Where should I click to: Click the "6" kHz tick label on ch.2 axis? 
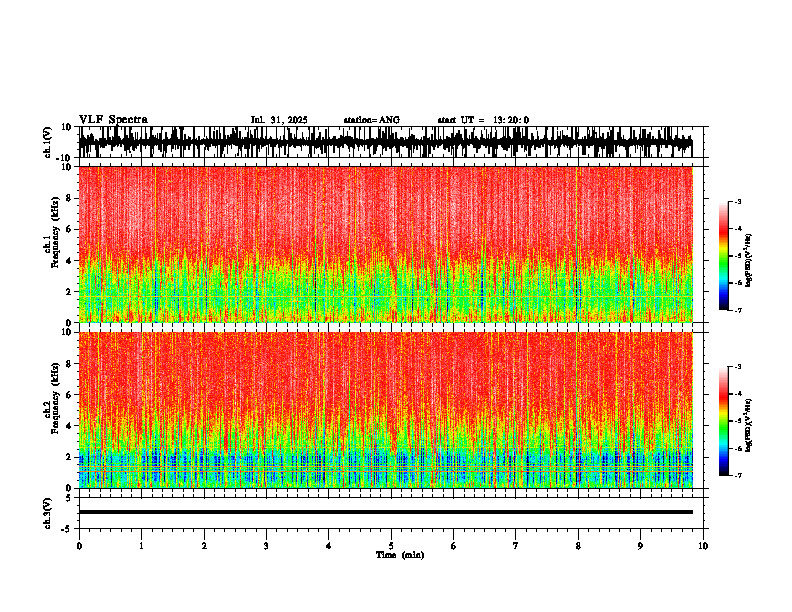[x=70, y=395]
